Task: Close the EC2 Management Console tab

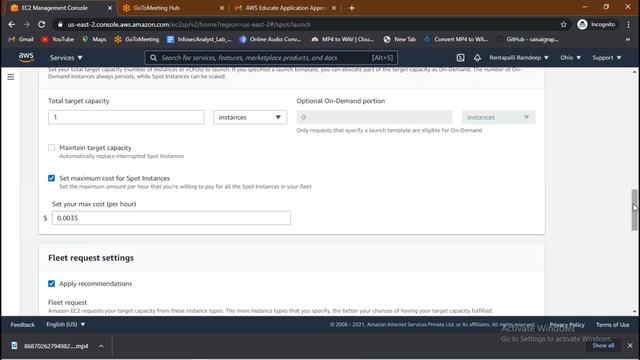Action: coord(110,8)
